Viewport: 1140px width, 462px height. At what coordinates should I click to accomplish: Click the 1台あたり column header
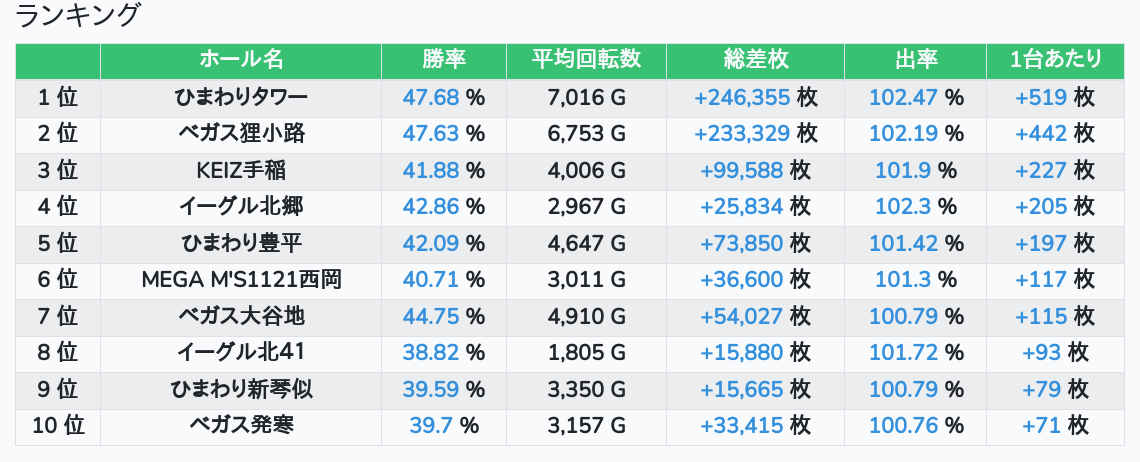(1056, 60)
